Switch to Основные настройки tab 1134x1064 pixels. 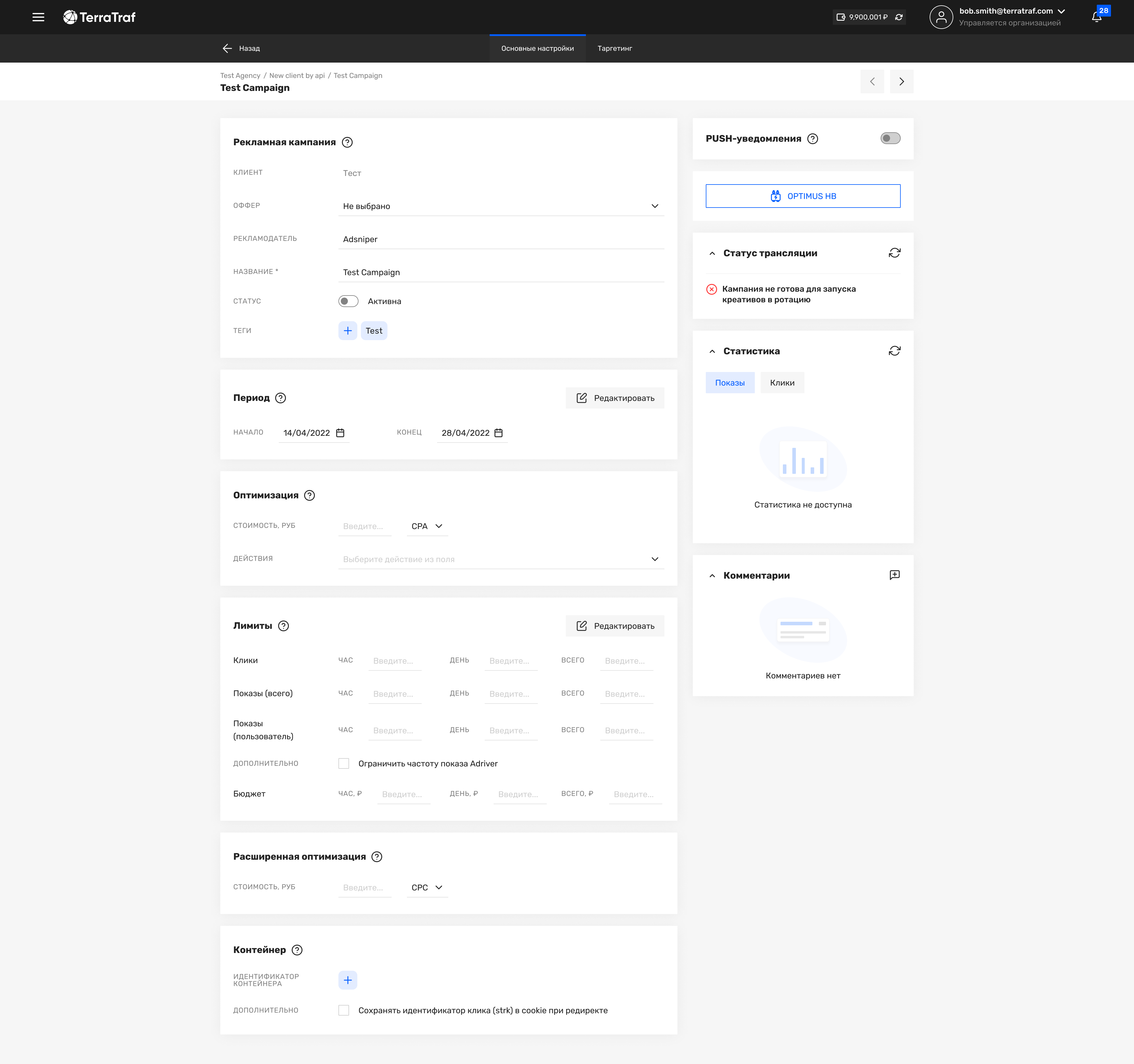537,48
